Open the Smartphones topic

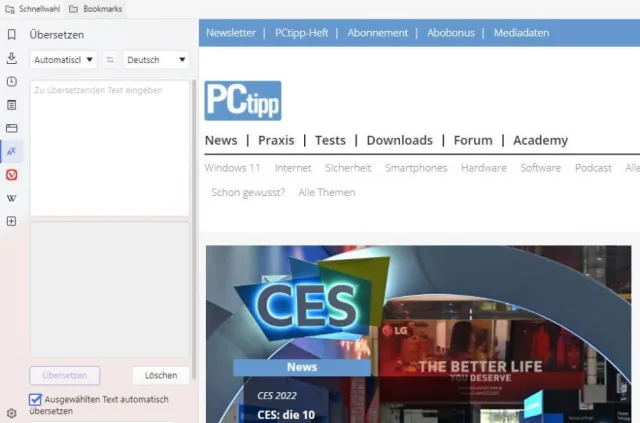[416, 168]
